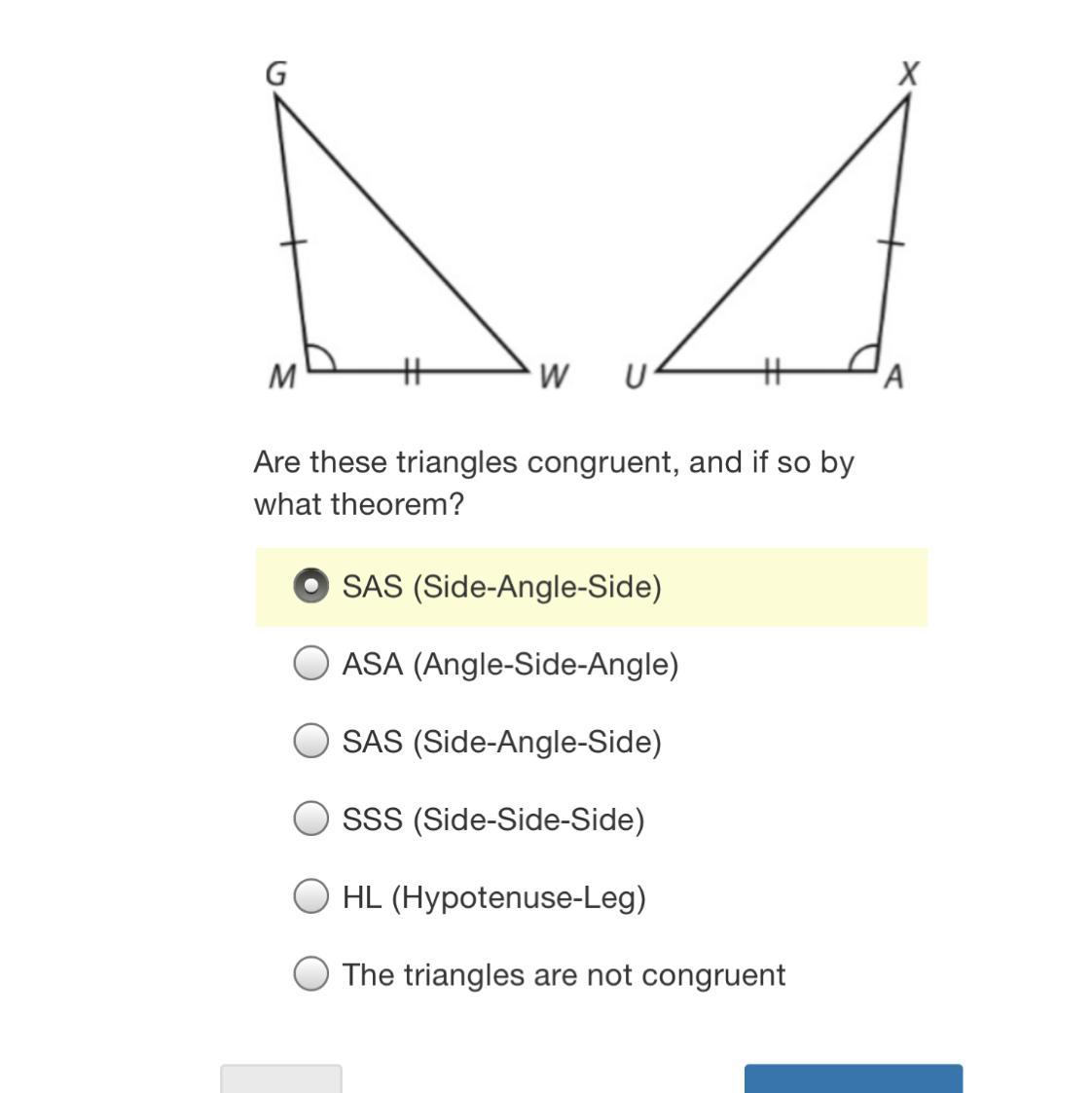Screen dimensions: 1092x1093
Task: Click the double tick mark on side UA
Action: 771,371
